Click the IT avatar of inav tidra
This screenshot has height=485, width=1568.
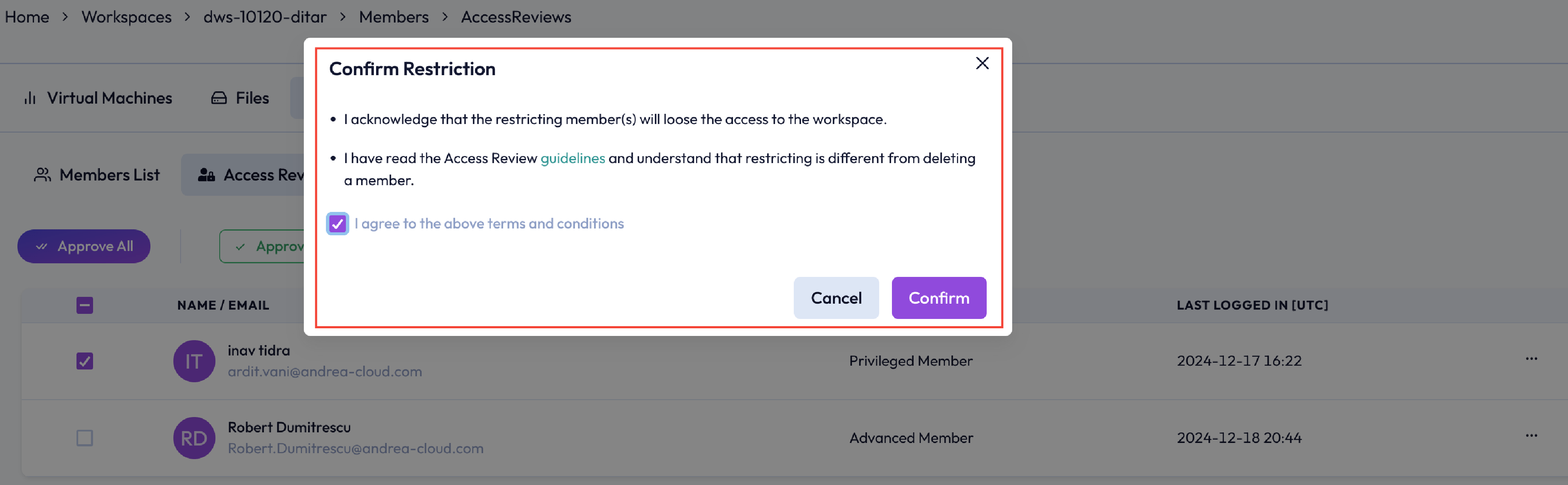tap(194, 361)
